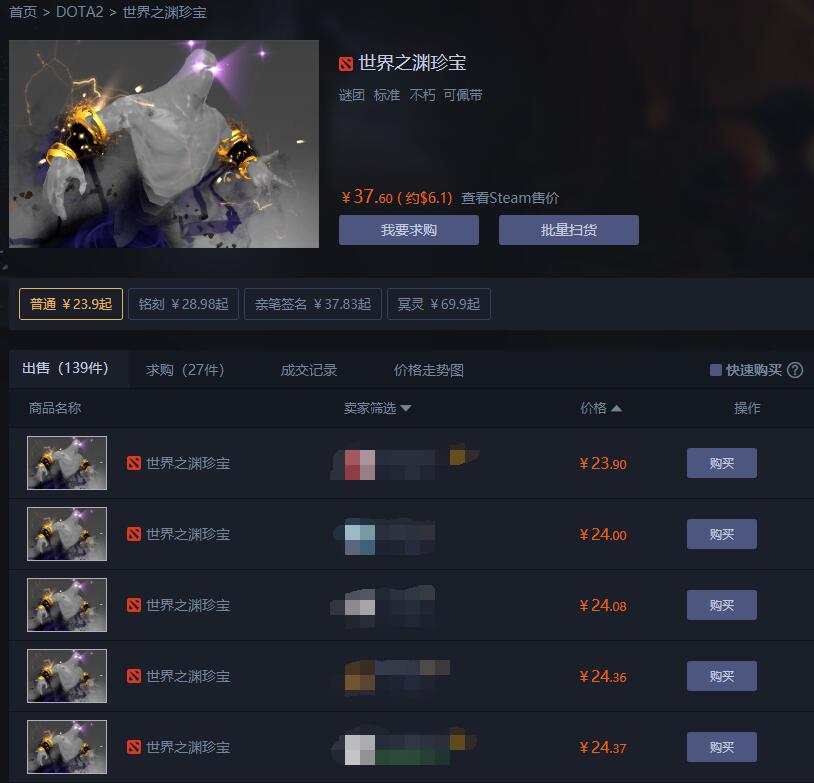The image size is (814, 783).
Task: Click the DOTA2 icon in the ¥24.36 listing
Action: [x=134, y=676]
